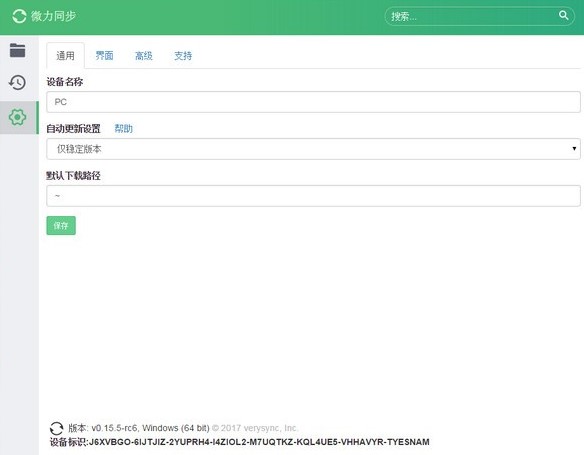Click the magnifier search icon
This screenshot has width=584, height=455.
(x=564, y=15)
